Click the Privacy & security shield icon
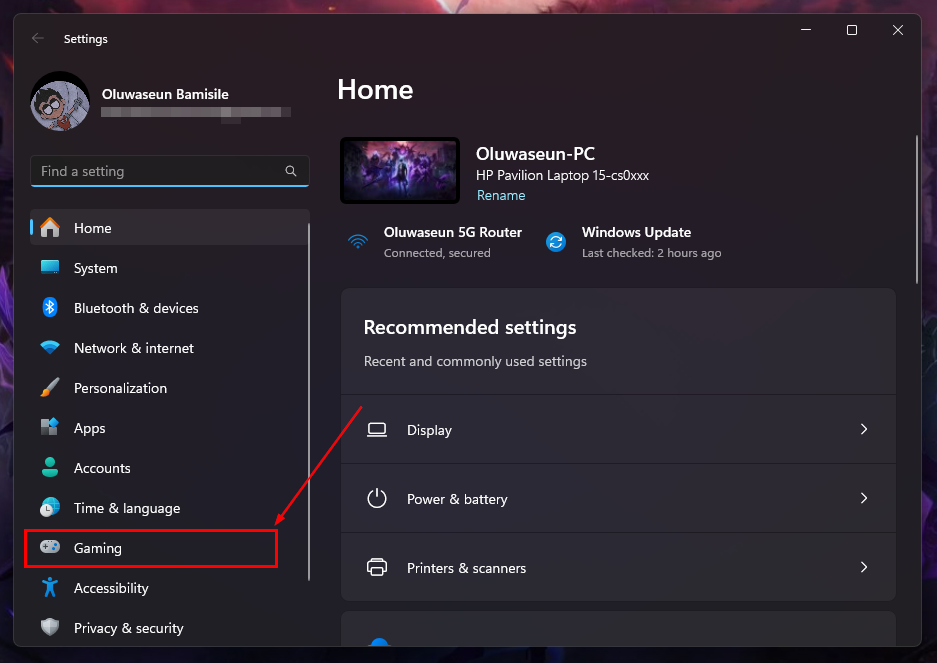 pos(50,627)
